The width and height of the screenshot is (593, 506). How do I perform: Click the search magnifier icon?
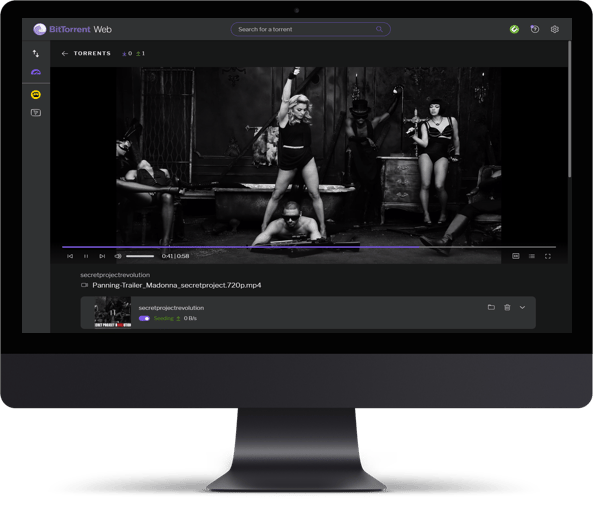(379, 29)
